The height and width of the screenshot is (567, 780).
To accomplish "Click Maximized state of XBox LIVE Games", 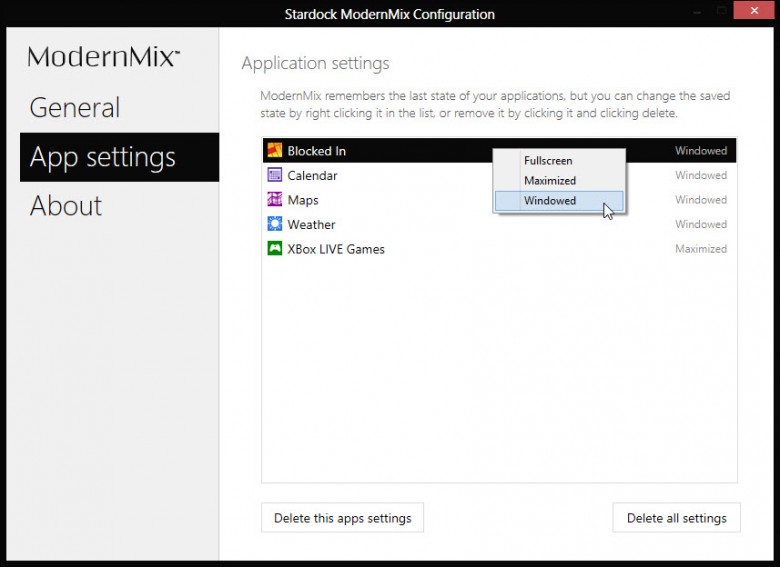I will click(x=701, y=248).
